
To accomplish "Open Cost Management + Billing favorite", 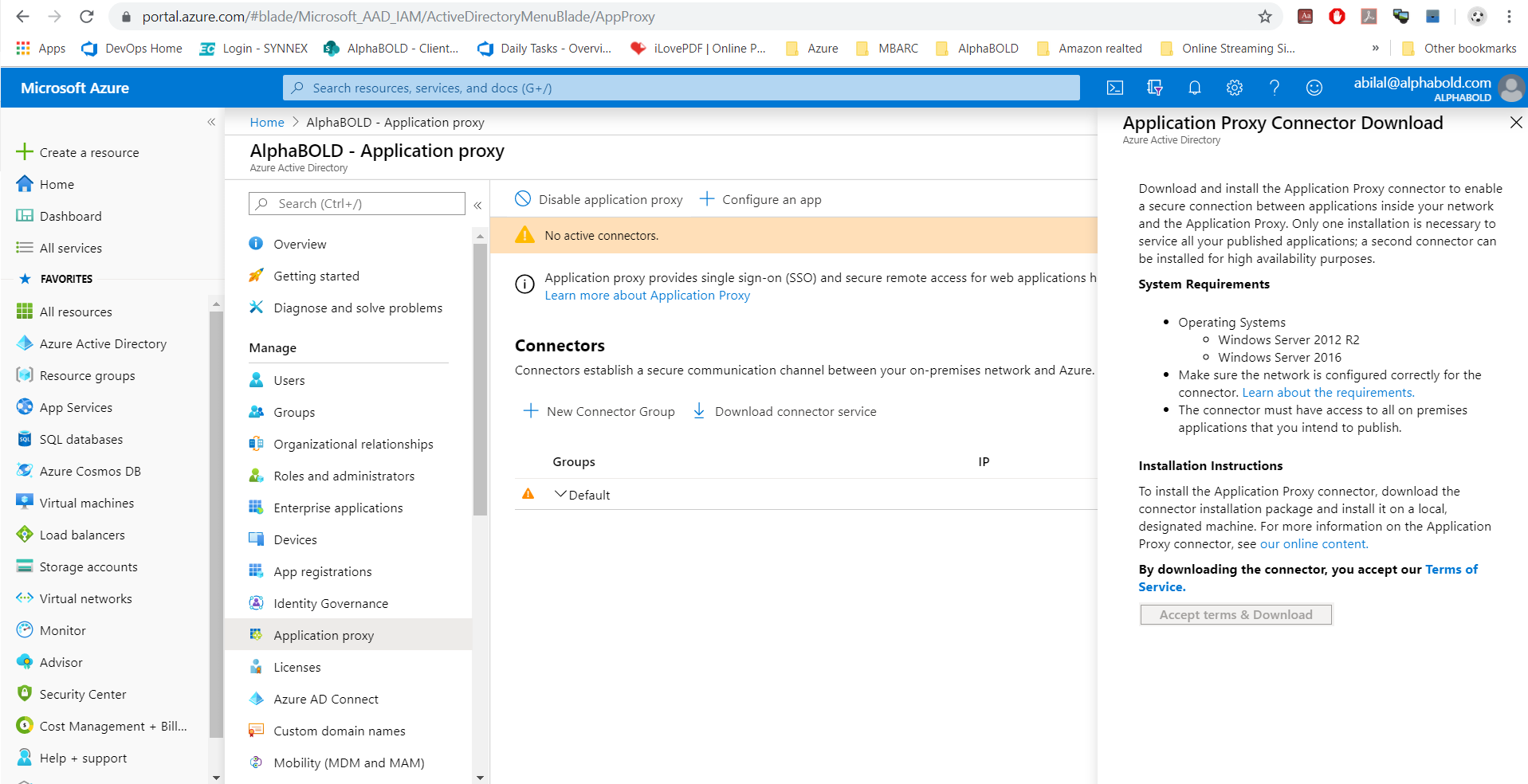I will click(x=113, y=726).
